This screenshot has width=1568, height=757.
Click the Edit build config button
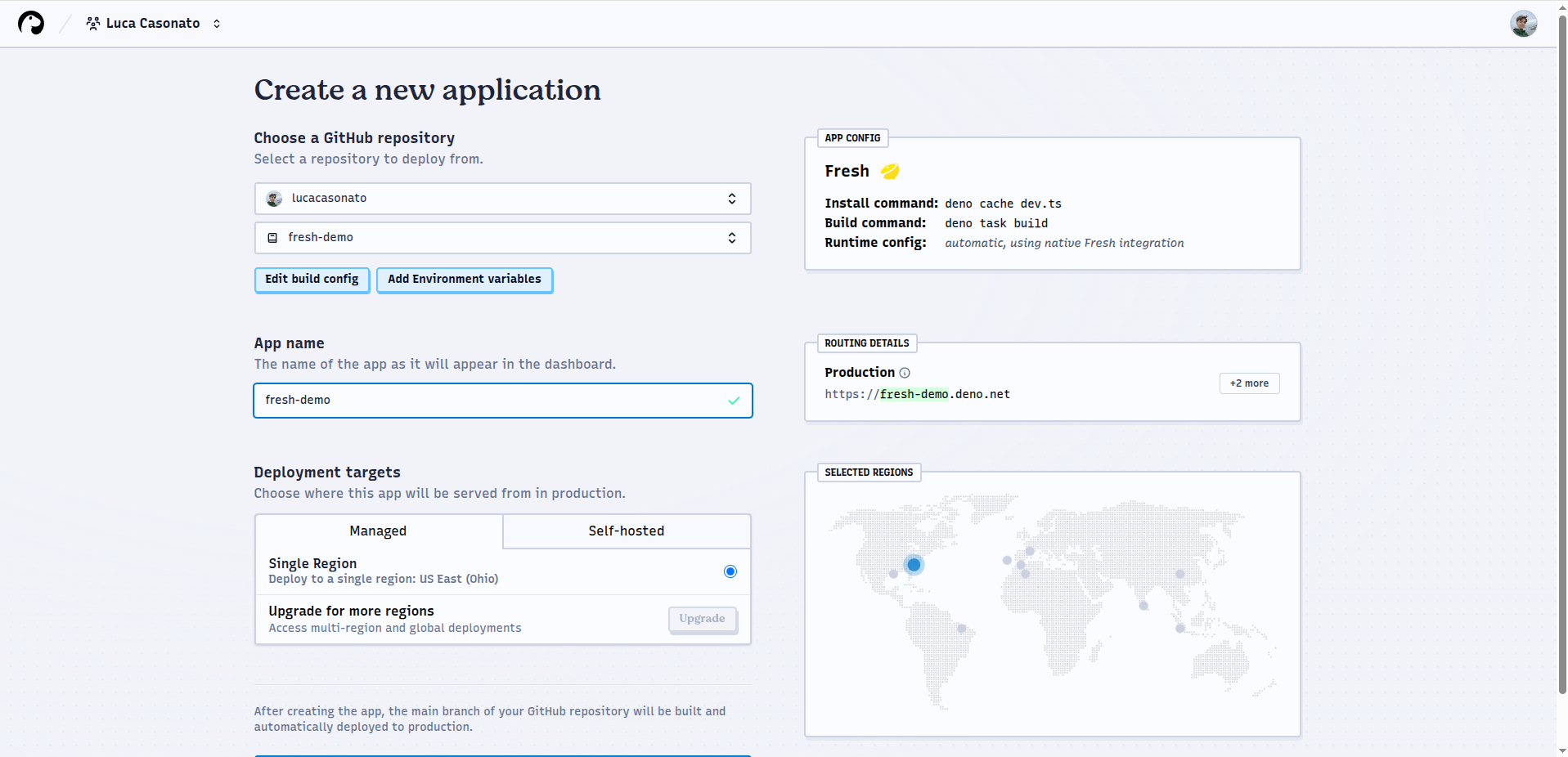click(x=311, y=279)
